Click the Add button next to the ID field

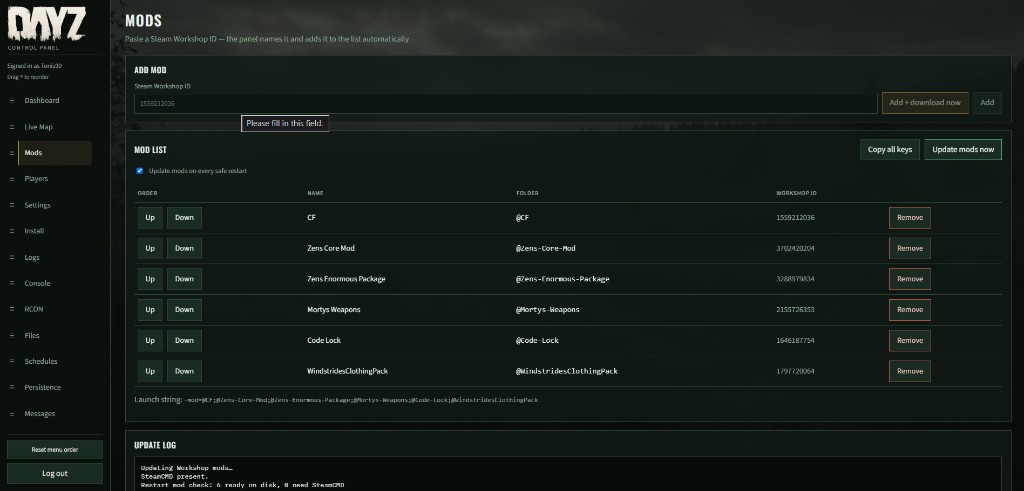(987, 103)
